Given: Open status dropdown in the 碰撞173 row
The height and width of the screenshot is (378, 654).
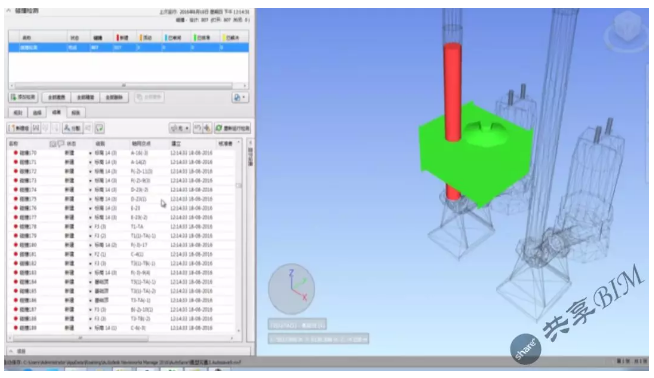Looking at the screenshot, I should 91,181.
